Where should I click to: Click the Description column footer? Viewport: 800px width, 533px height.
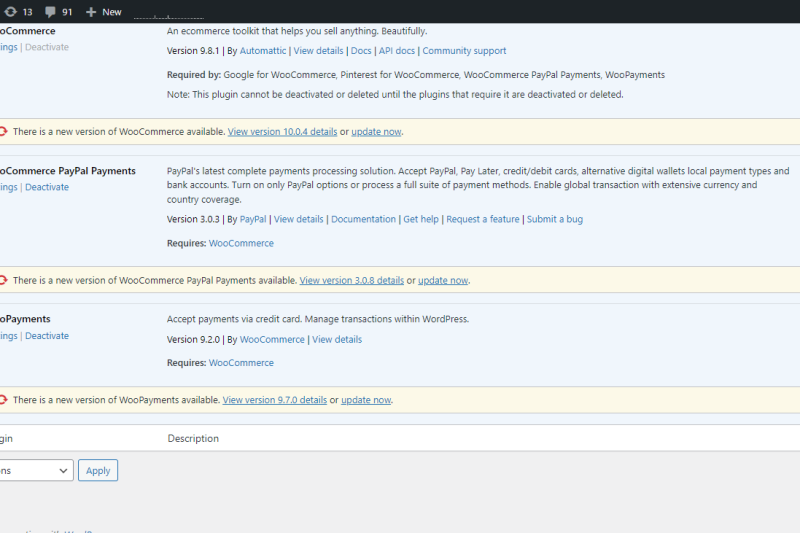(x=193, y=439)
